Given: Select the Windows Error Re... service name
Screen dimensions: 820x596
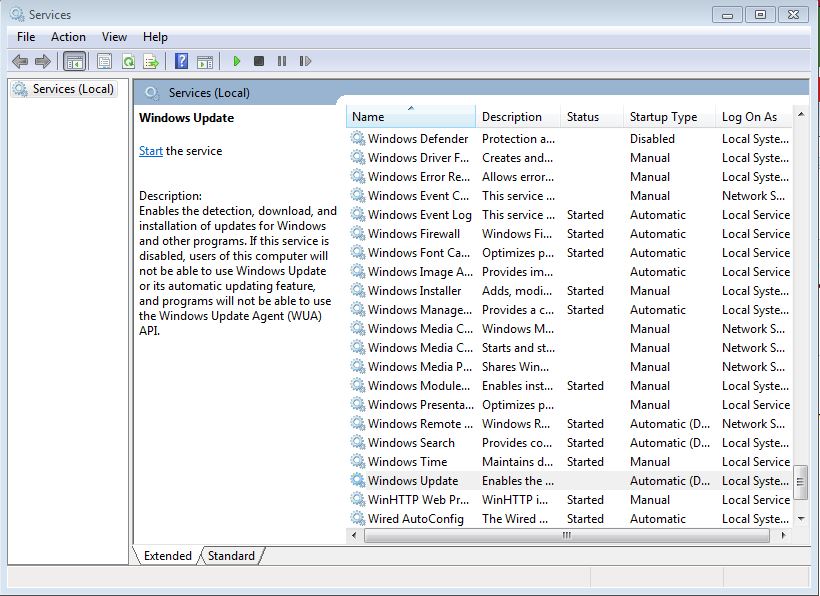Looking at the screenshot, I should 419,177.
